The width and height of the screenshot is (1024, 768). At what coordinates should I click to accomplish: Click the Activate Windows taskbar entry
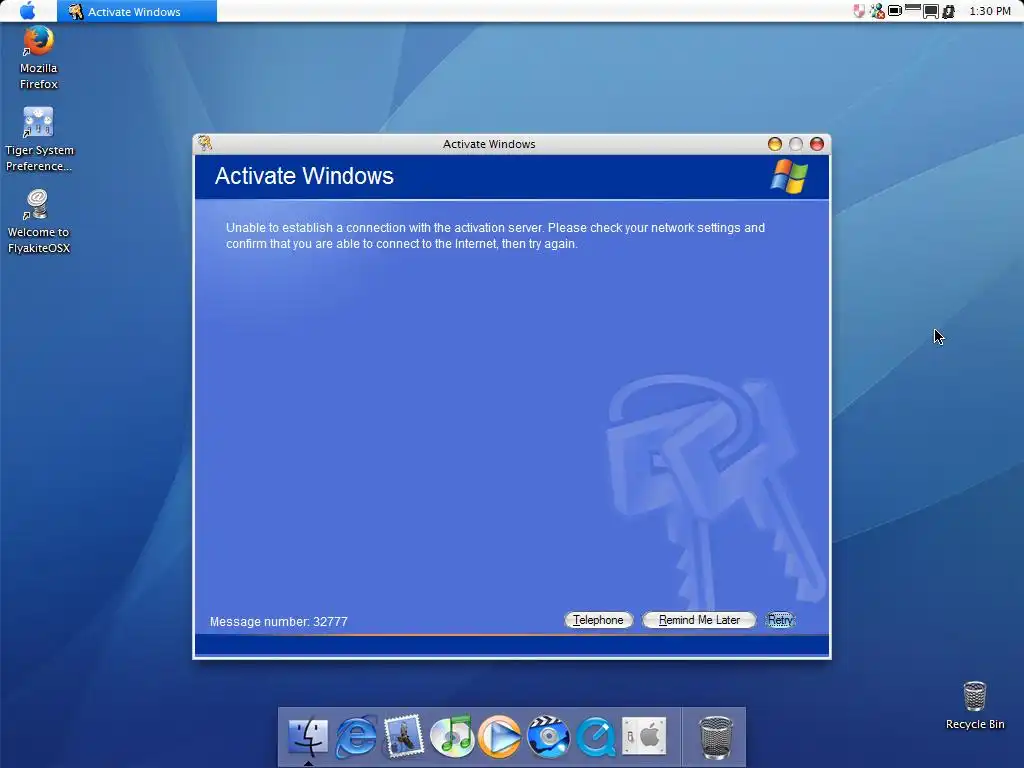pos(136,11)
